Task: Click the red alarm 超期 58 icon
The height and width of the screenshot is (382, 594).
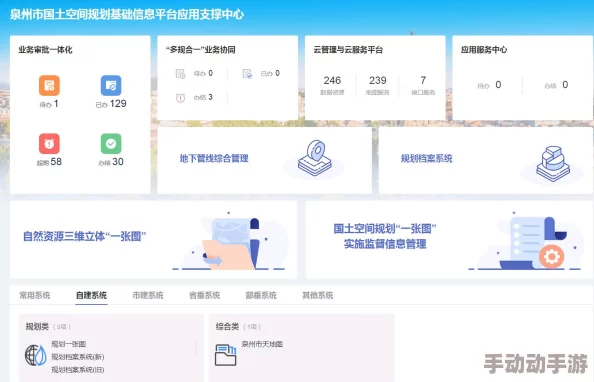Action: click(x=49, y=144)
